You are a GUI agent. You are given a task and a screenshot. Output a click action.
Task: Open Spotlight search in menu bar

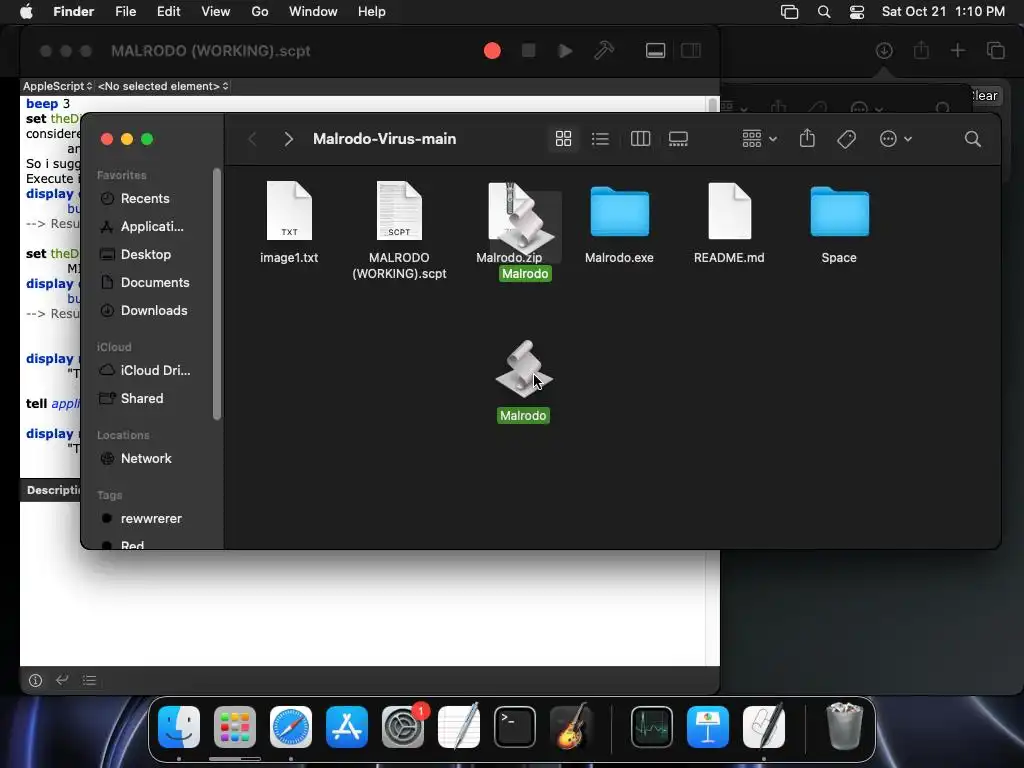click(x=824, y=12)
